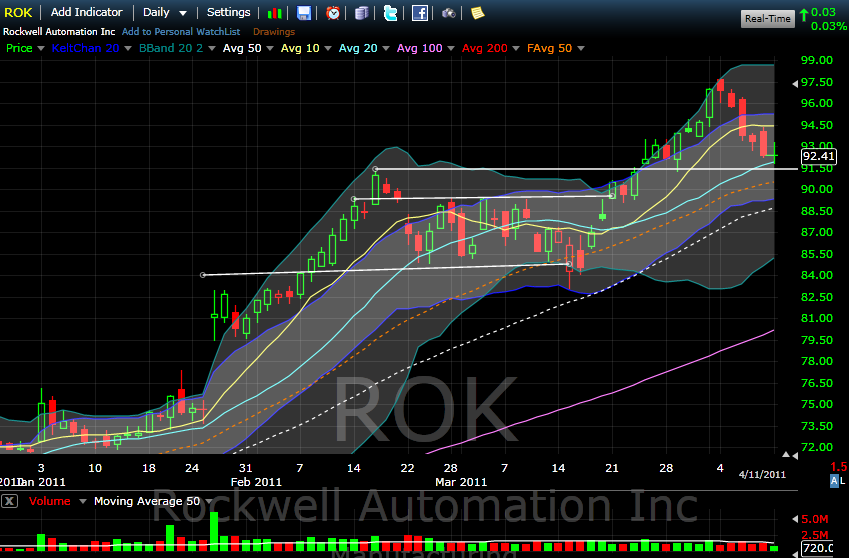
Task: Select the left handle of the 84.00 trend line
Action: [x=203, y=275]
